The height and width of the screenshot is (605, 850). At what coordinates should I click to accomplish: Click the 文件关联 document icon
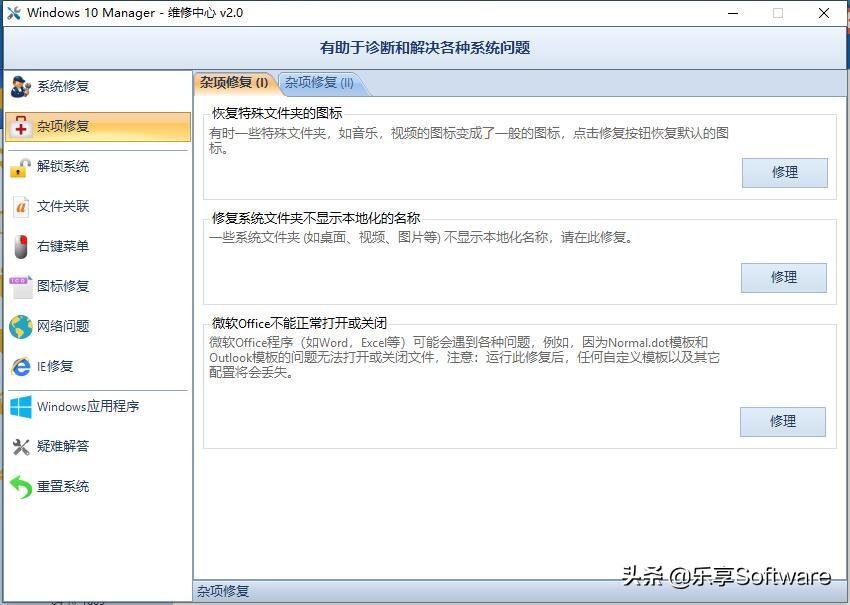click(21, 207)
